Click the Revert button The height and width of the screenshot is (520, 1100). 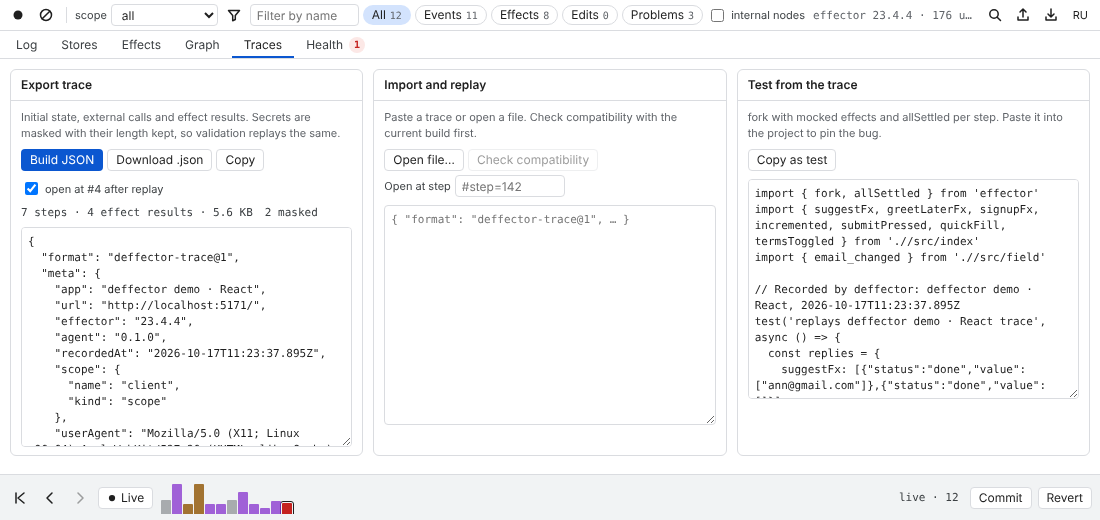(1065, 498)
